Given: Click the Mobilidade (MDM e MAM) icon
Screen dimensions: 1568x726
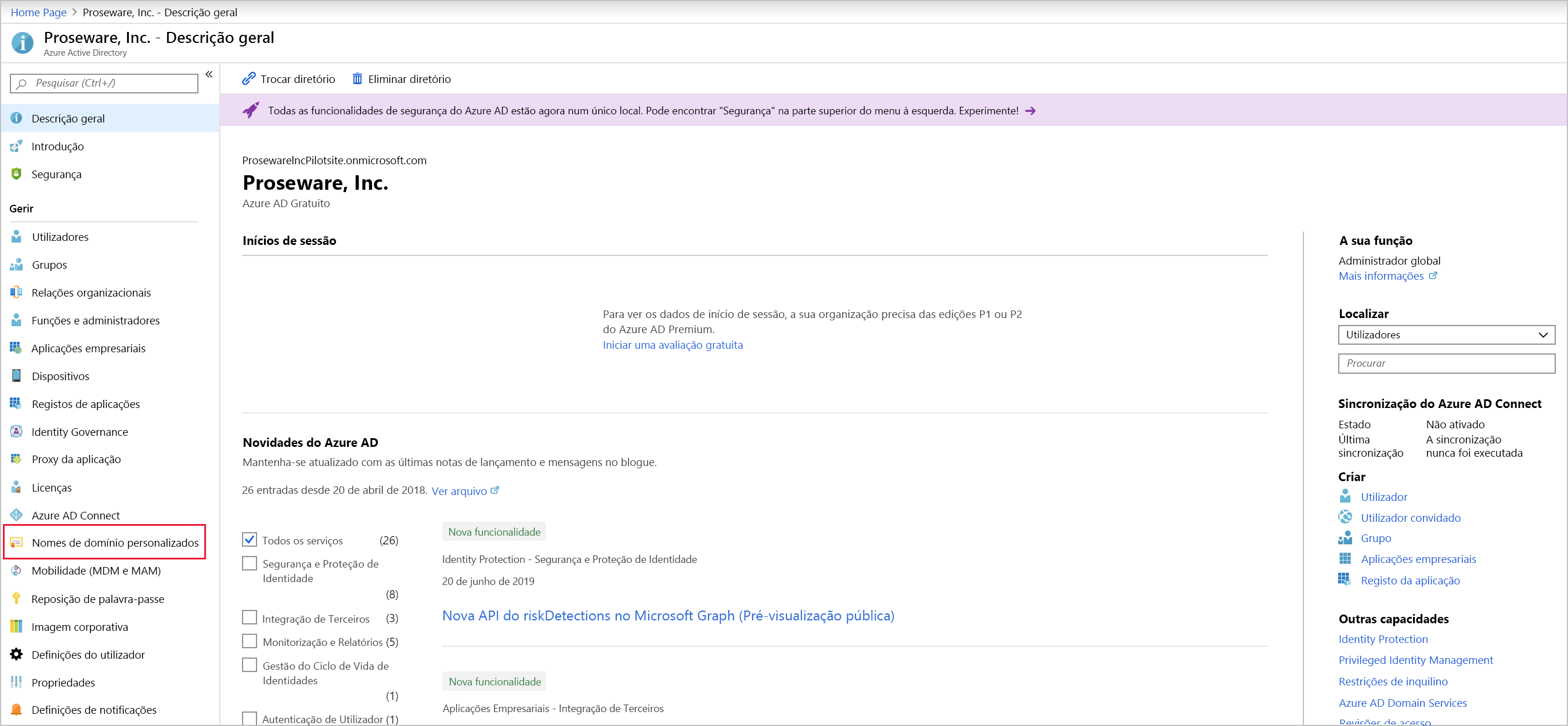Looking at the screenshot, I should click(x=16, y=570).
